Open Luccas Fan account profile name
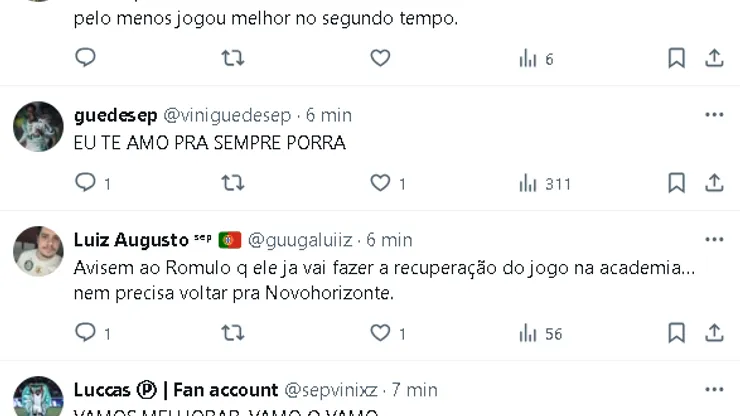 176,390
